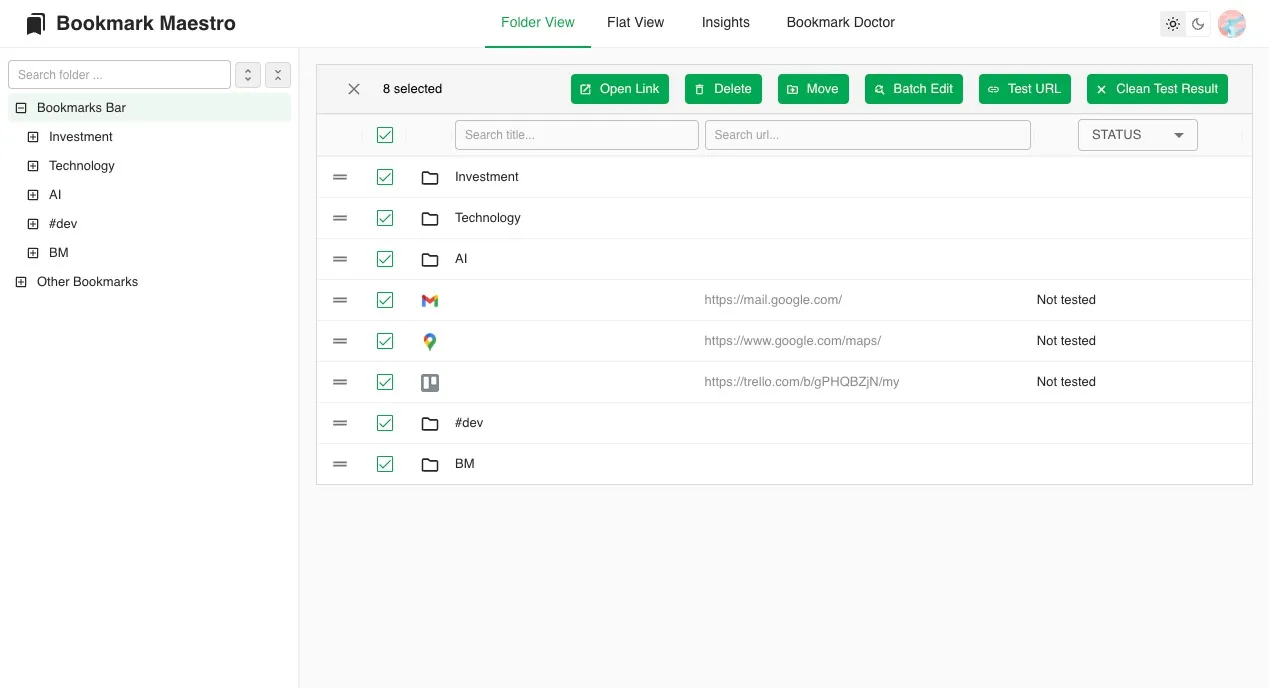The width and height of the screenshot is (1269, 688).
Task: Select Bookmarks Bar label in sidebar
Action: tap(82, 108)
